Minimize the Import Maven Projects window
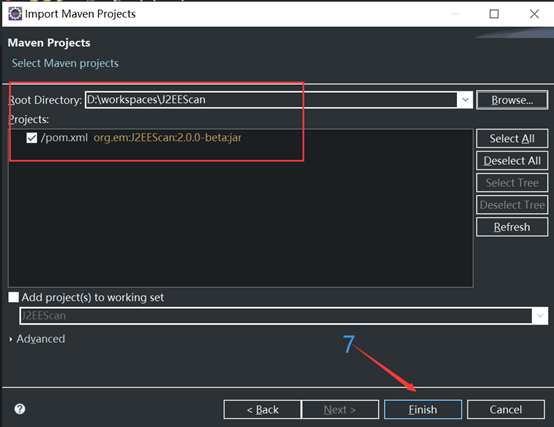This screenshot has height=427, width=554. [x=455, y=14]
